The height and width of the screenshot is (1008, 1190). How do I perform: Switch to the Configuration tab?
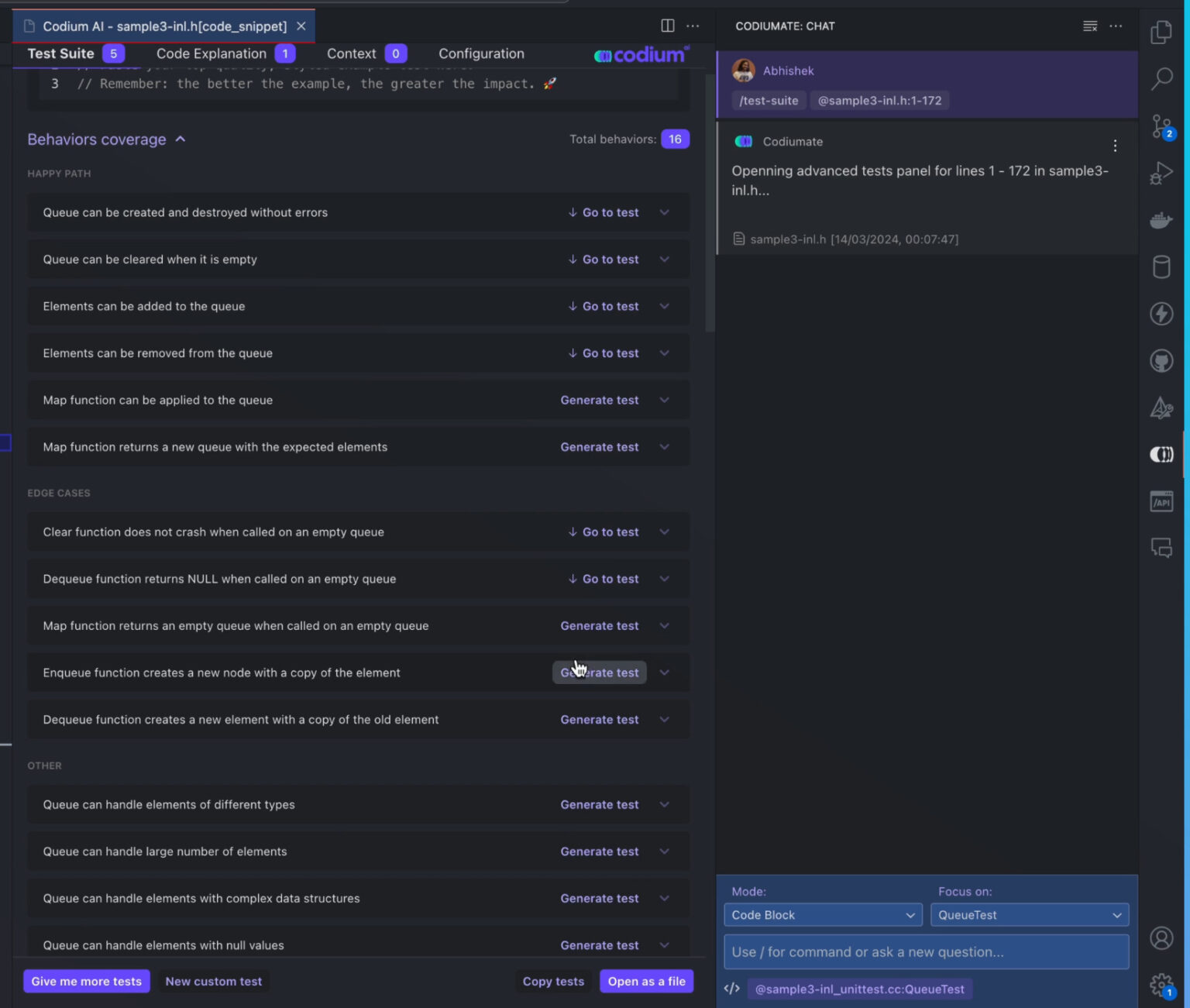tap(481, 53)
